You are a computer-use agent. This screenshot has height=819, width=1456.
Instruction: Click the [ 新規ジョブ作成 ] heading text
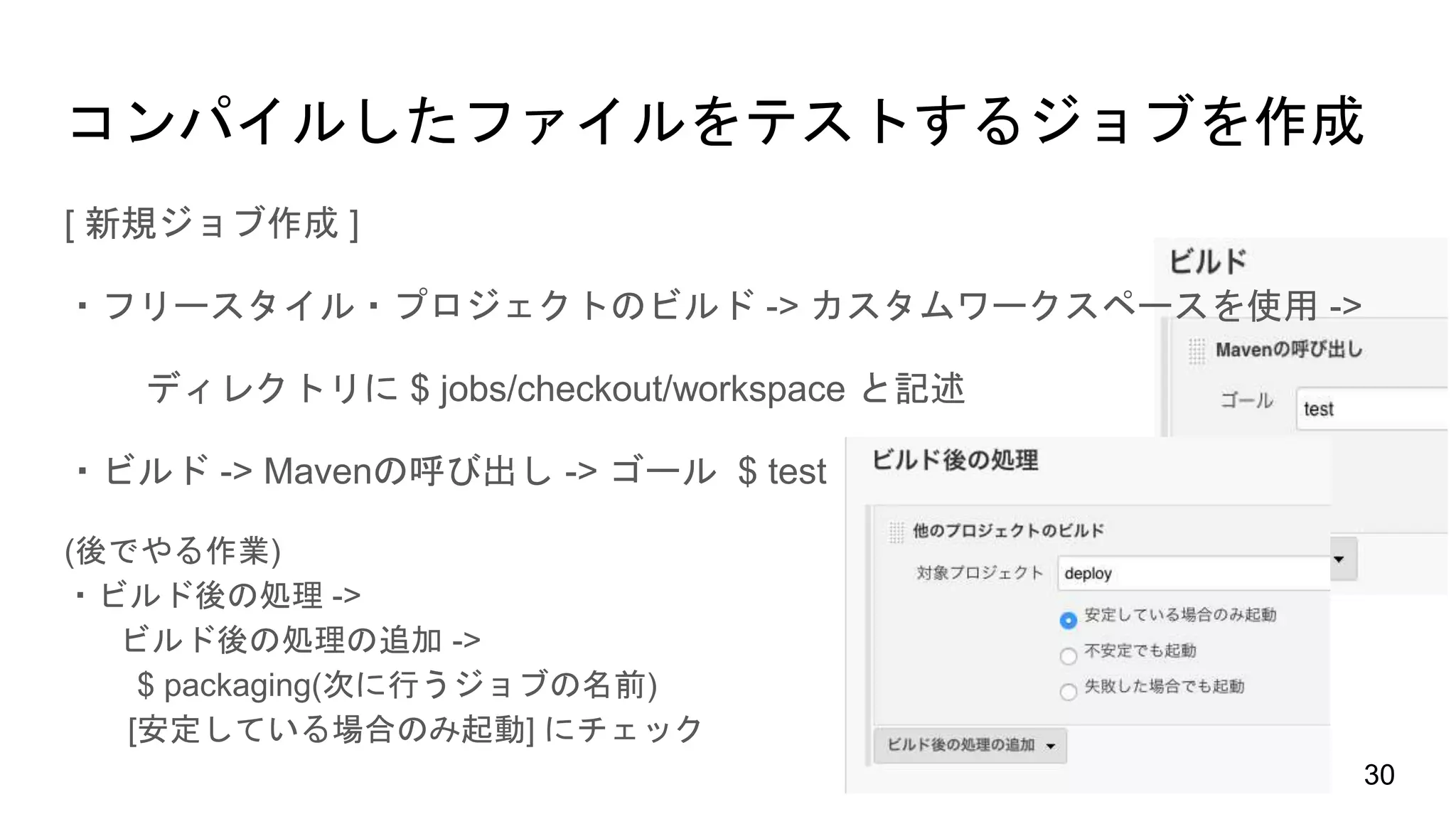pyautogui.click(x=212, y=224)
